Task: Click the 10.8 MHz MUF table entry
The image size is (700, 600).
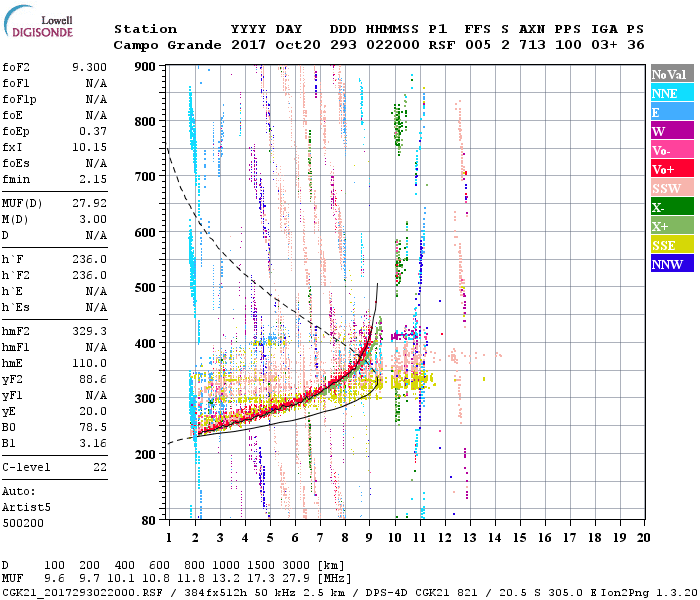Action: click(x=155, y=579)
